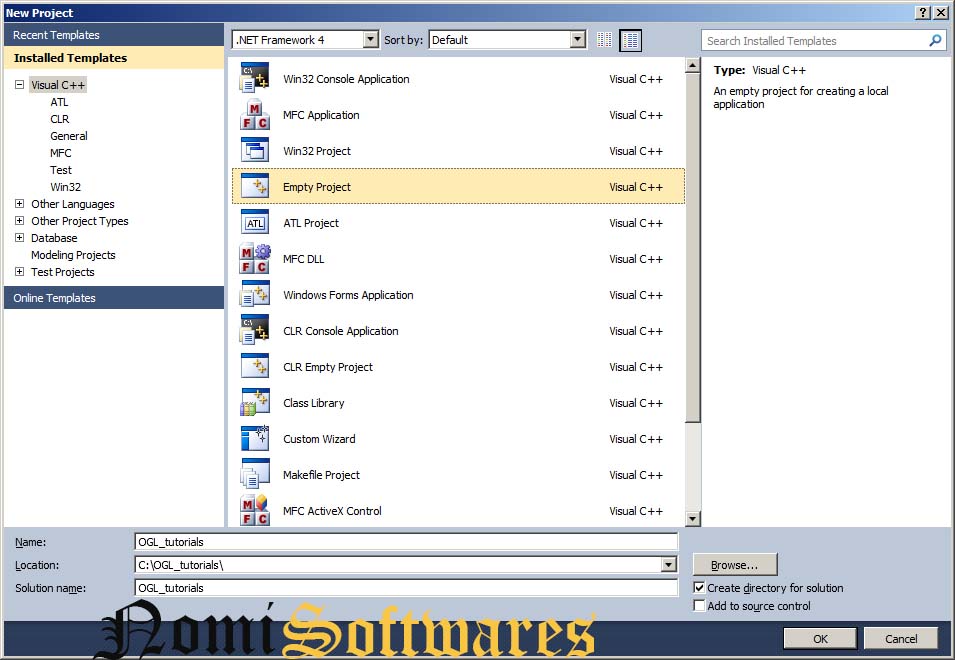Select the Makefile Project template name
The image size is (955, 660).
click(321, 475)
